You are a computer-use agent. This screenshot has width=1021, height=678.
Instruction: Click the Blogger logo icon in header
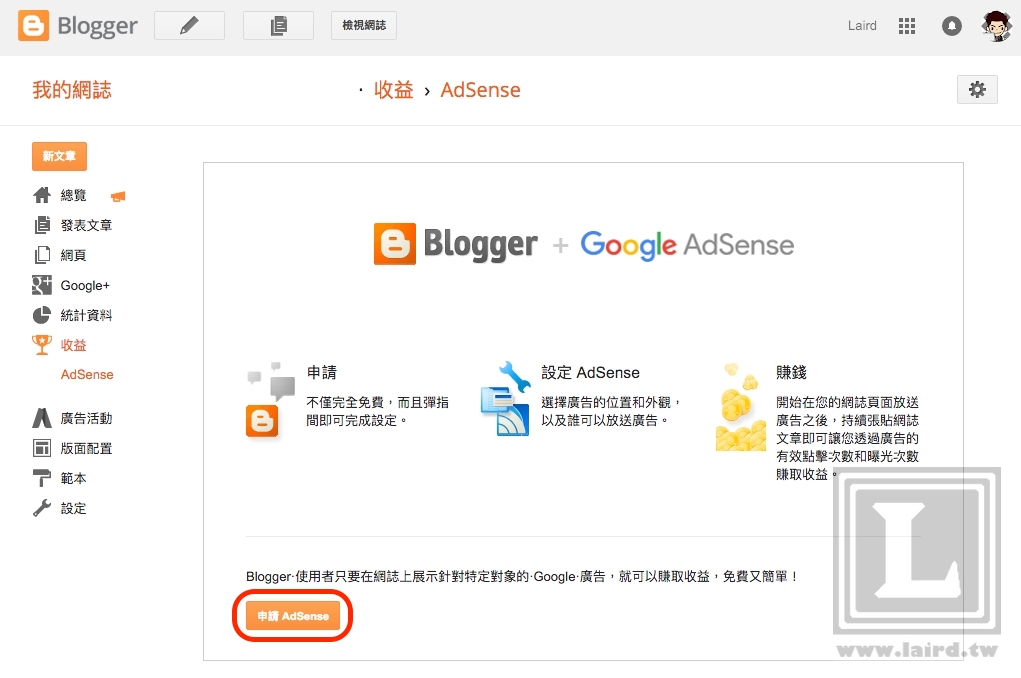pyautogui.click(x=33, y=25)
